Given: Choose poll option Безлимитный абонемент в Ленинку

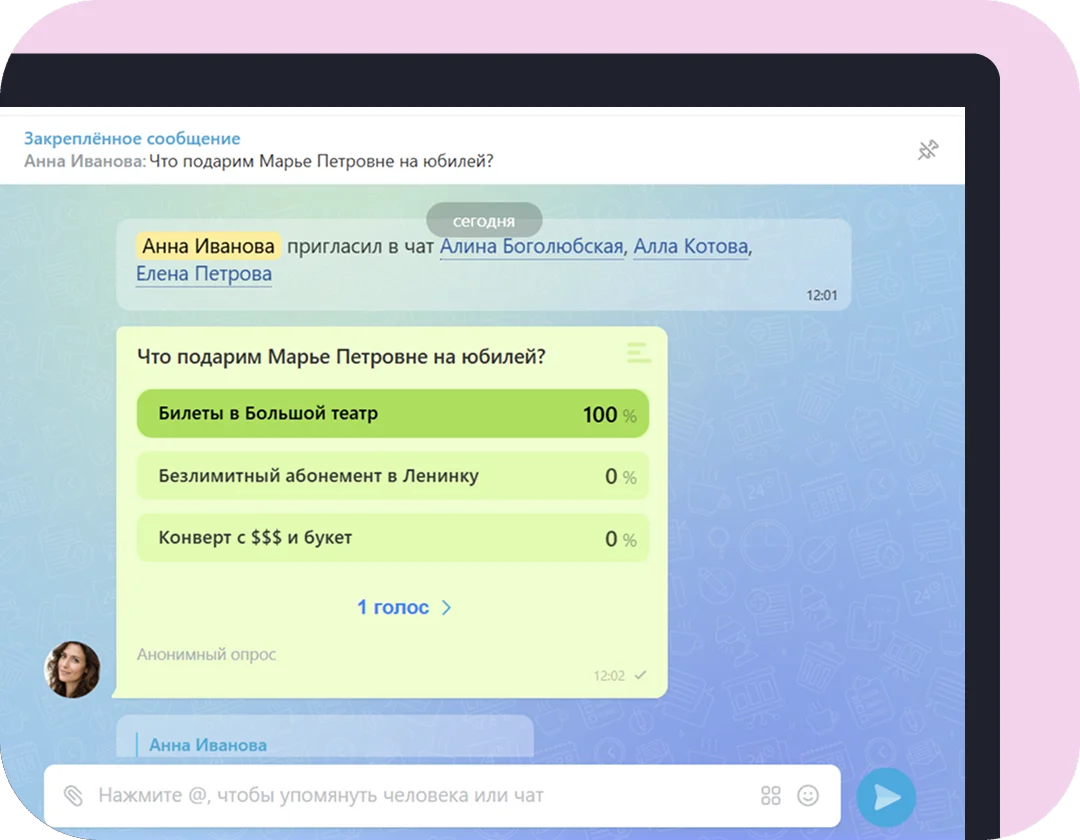Looking at the screenshot, I should pyautogui.click(x=318, y=476).
